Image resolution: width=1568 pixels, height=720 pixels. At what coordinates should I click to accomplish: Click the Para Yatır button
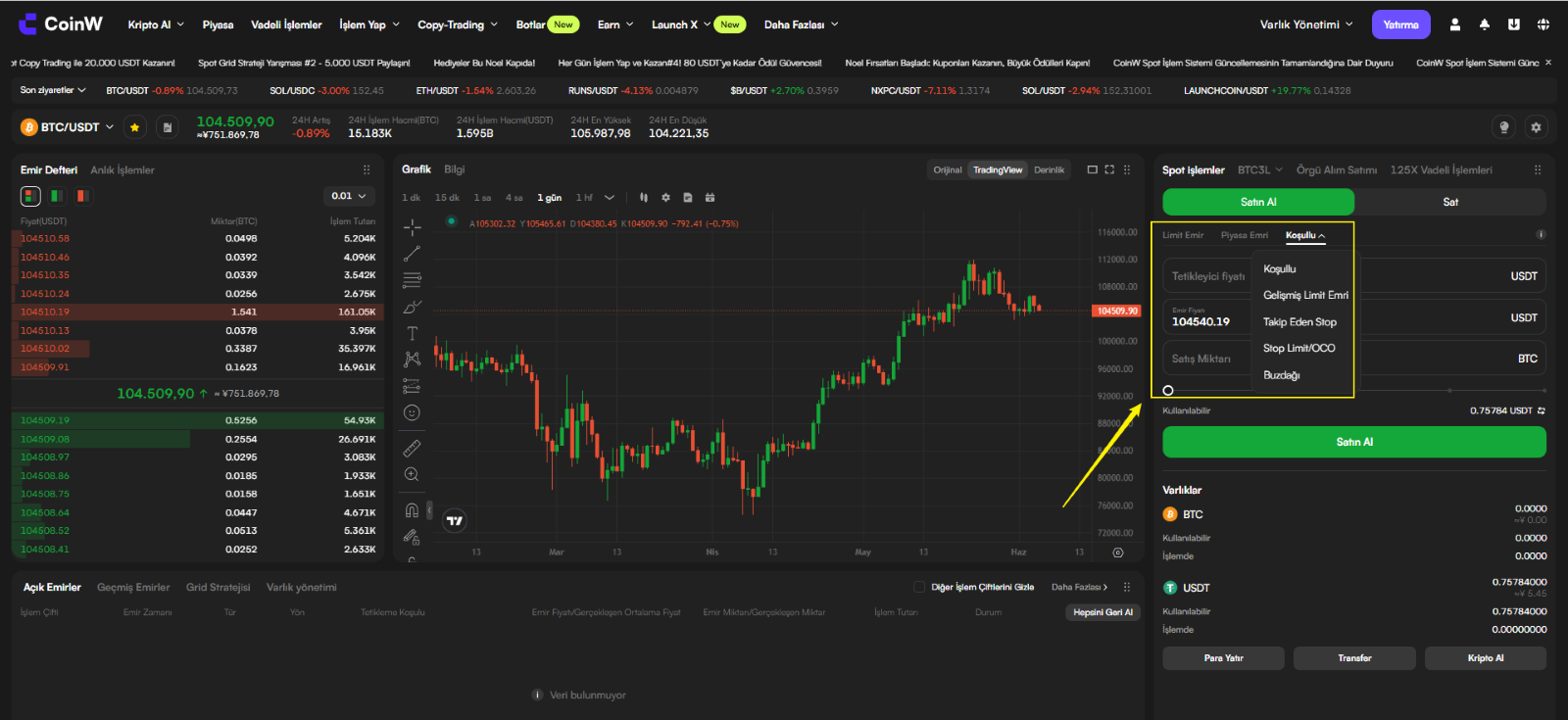click(1223, 658)
